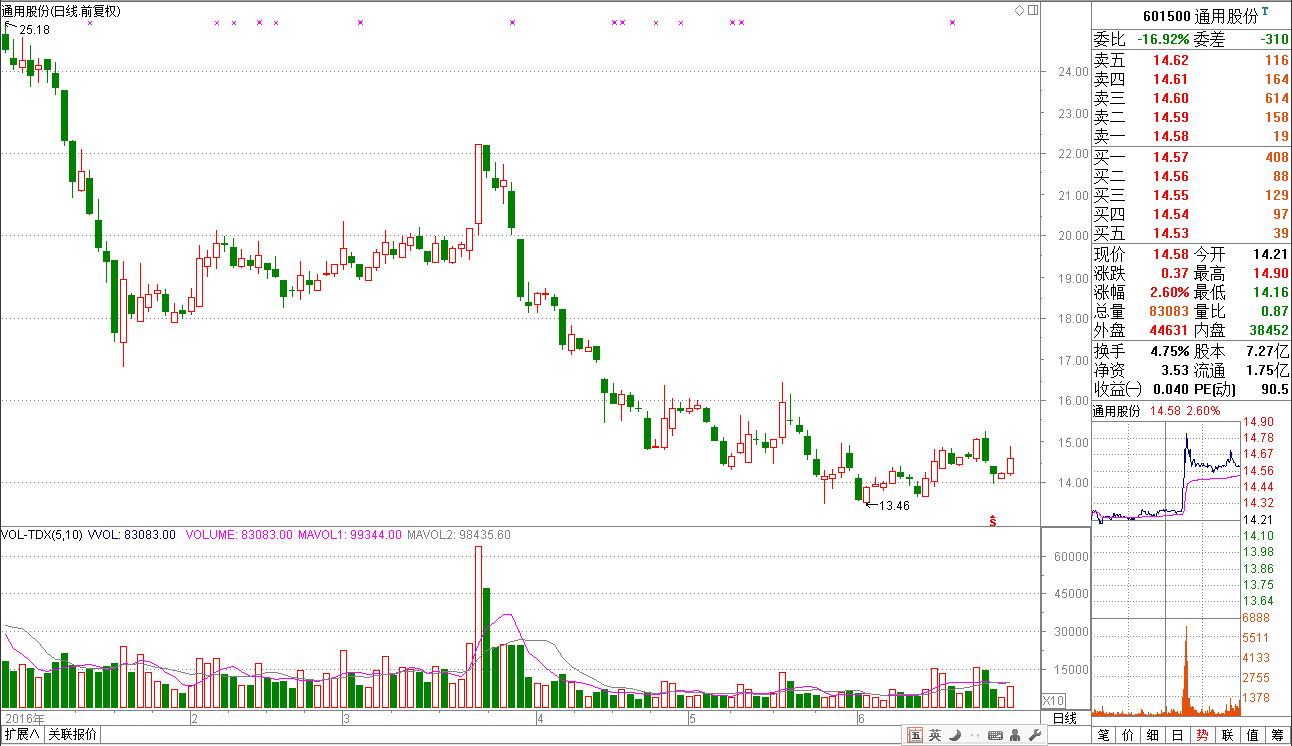Select the 值 tab
Screen dimensions: 1292x746
pos(1253,736)
